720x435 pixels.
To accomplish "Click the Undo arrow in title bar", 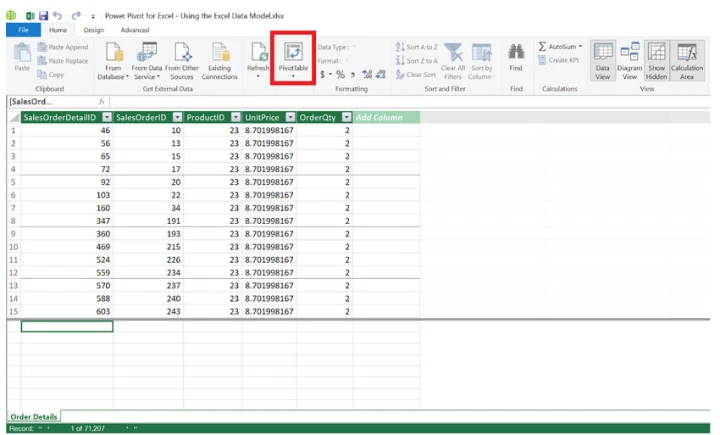I will [x=57, y=16].
